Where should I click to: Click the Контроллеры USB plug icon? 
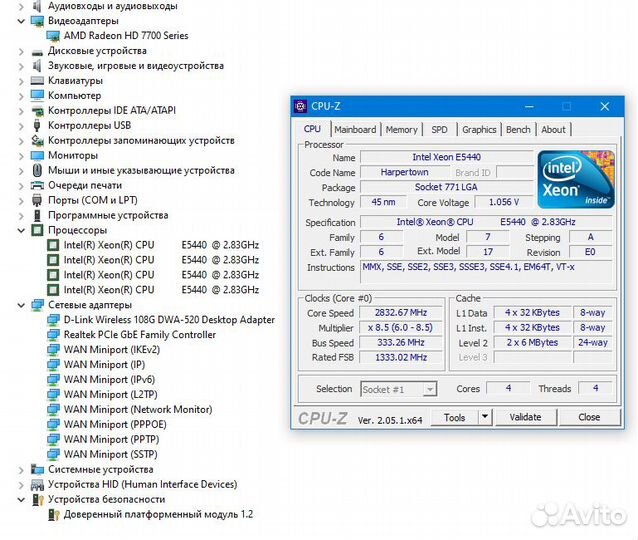(37, 125)
